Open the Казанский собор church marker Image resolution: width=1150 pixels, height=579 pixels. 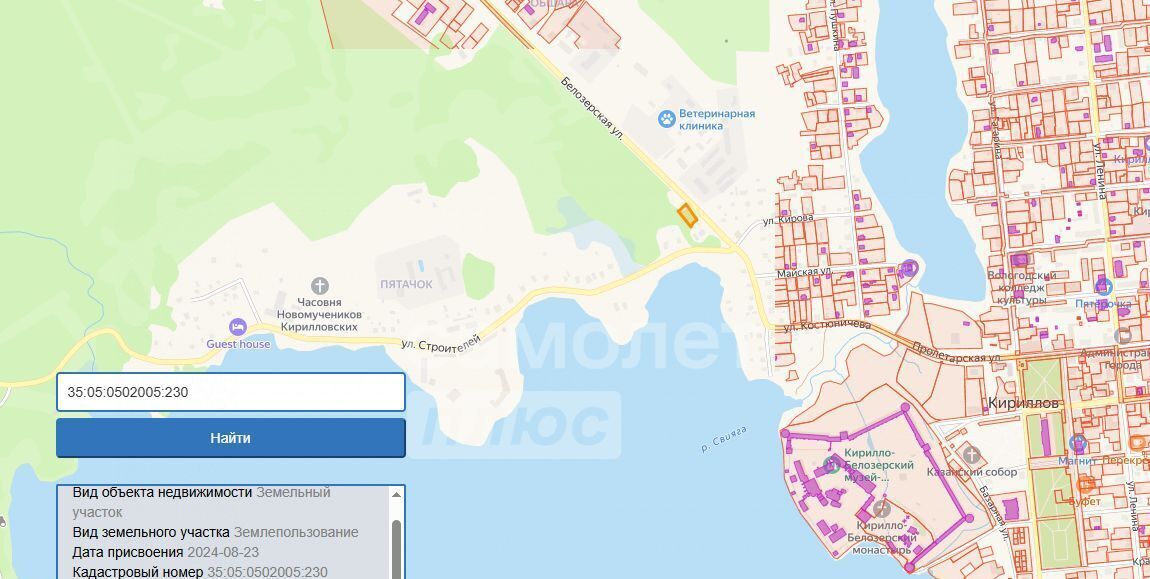[x=971, y=454]
